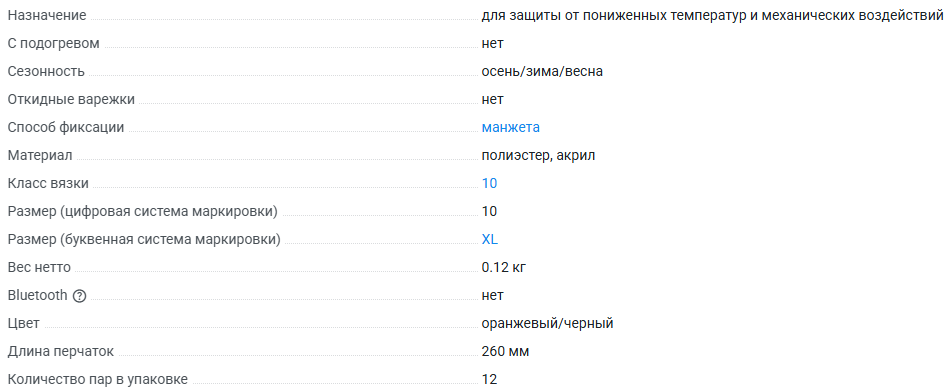Click 'Количество пар в упаковке' label
Screen dimensions: 950x390
coord(98,380)
